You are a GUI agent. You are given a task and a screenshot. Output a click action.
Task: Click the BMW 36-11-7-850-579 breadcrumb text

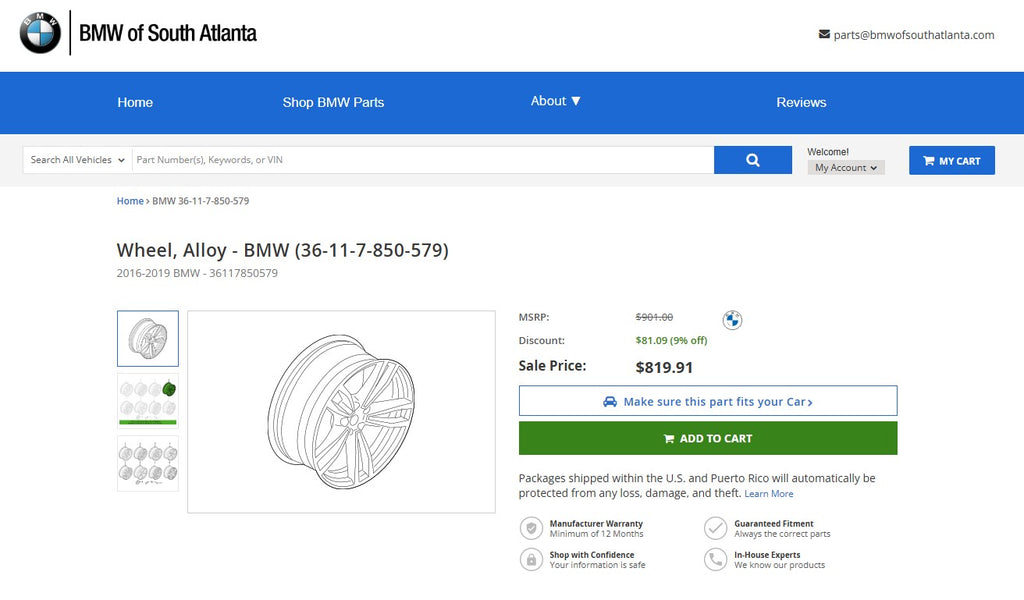tap(200, 201)
